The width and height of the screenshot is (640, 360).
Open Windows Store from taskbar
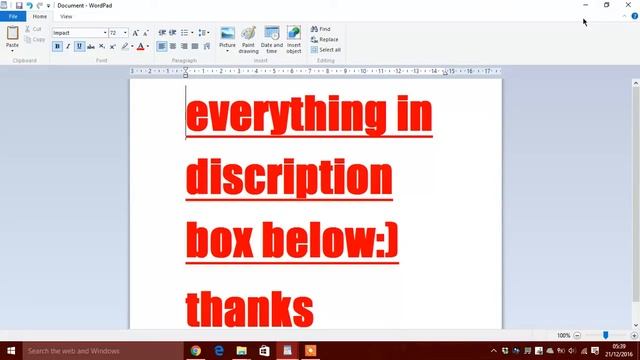click(x=264, y=351)
